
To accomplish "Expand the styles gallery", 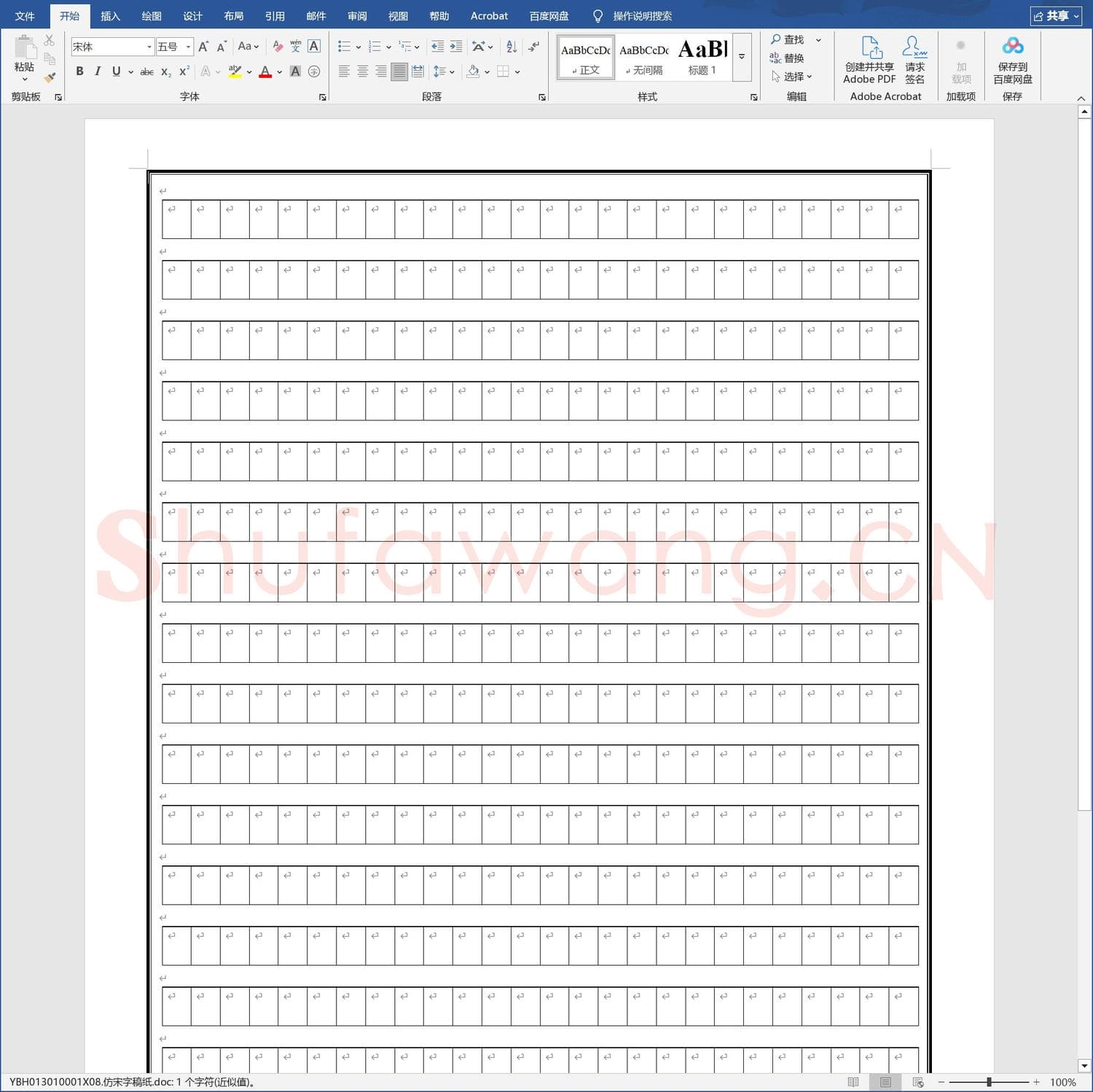I will point(742,56).
